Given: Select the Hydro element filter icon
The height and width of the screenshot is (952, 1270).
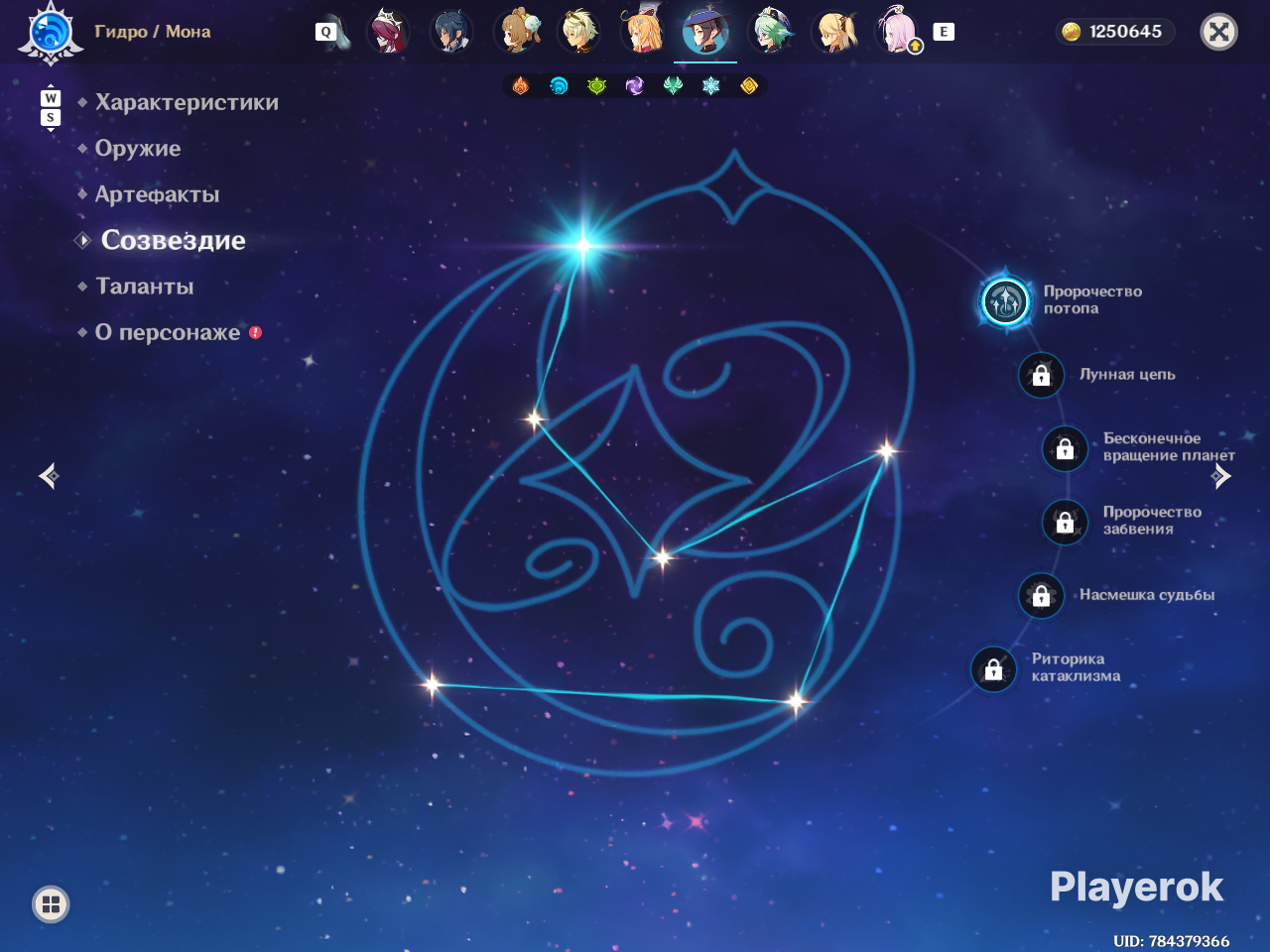Looking at the screenshot, I should coord(559,86).
